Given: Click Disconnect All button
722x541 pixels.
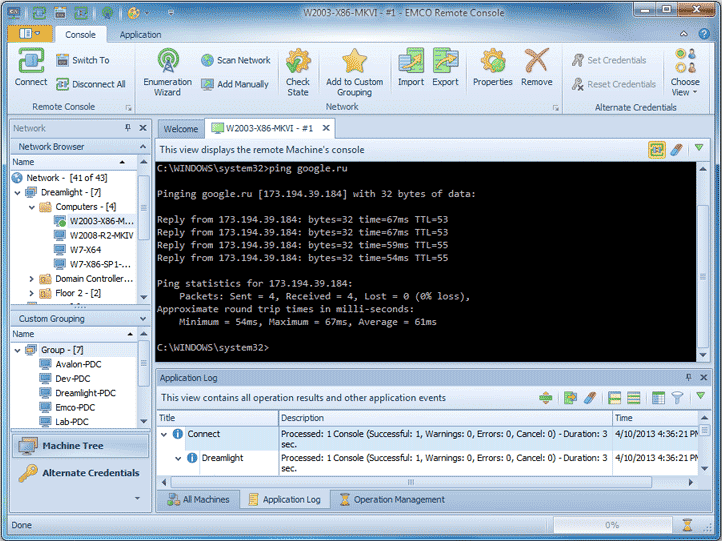Looking at the screenshot, I should (90, 84).
